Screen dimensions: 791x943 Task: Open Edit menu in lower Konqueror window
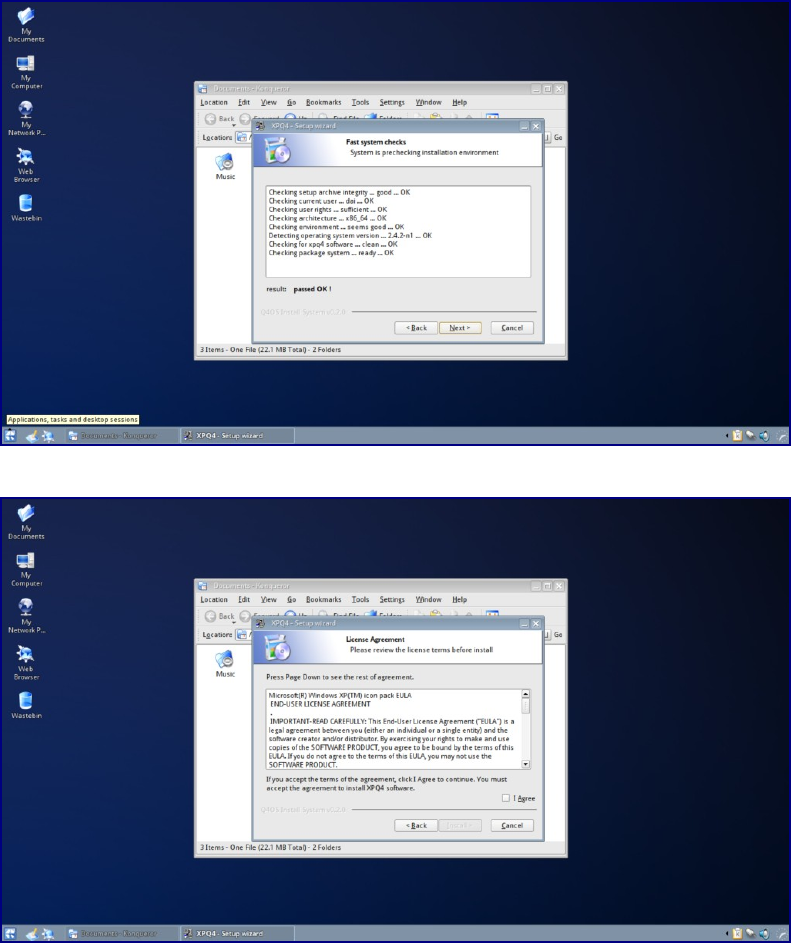coord(244,600)
